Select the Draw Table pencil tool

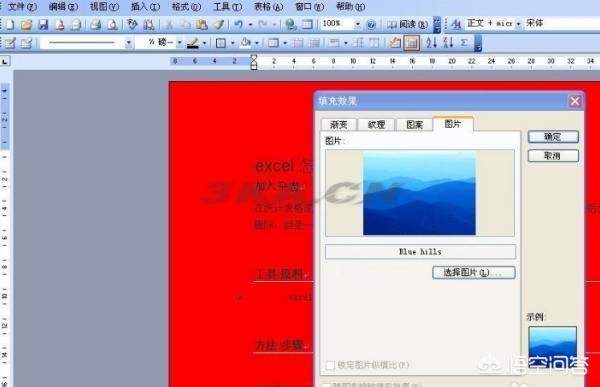click(10, 43)
